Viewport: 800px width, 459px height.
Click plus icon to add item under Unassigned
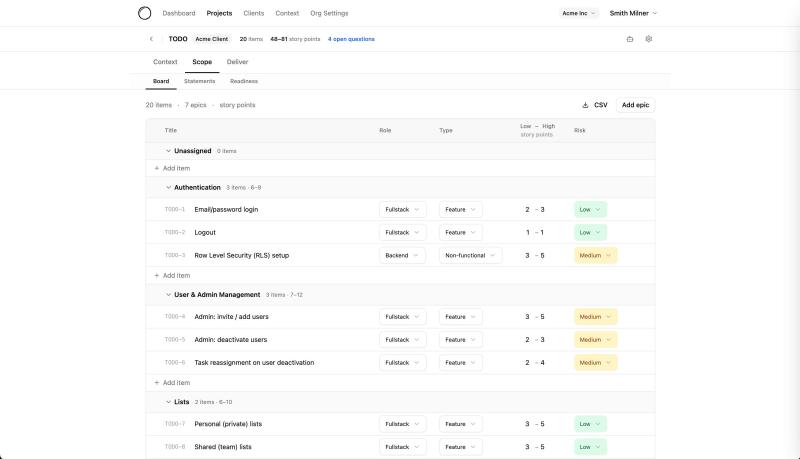[x=156, y=168]
